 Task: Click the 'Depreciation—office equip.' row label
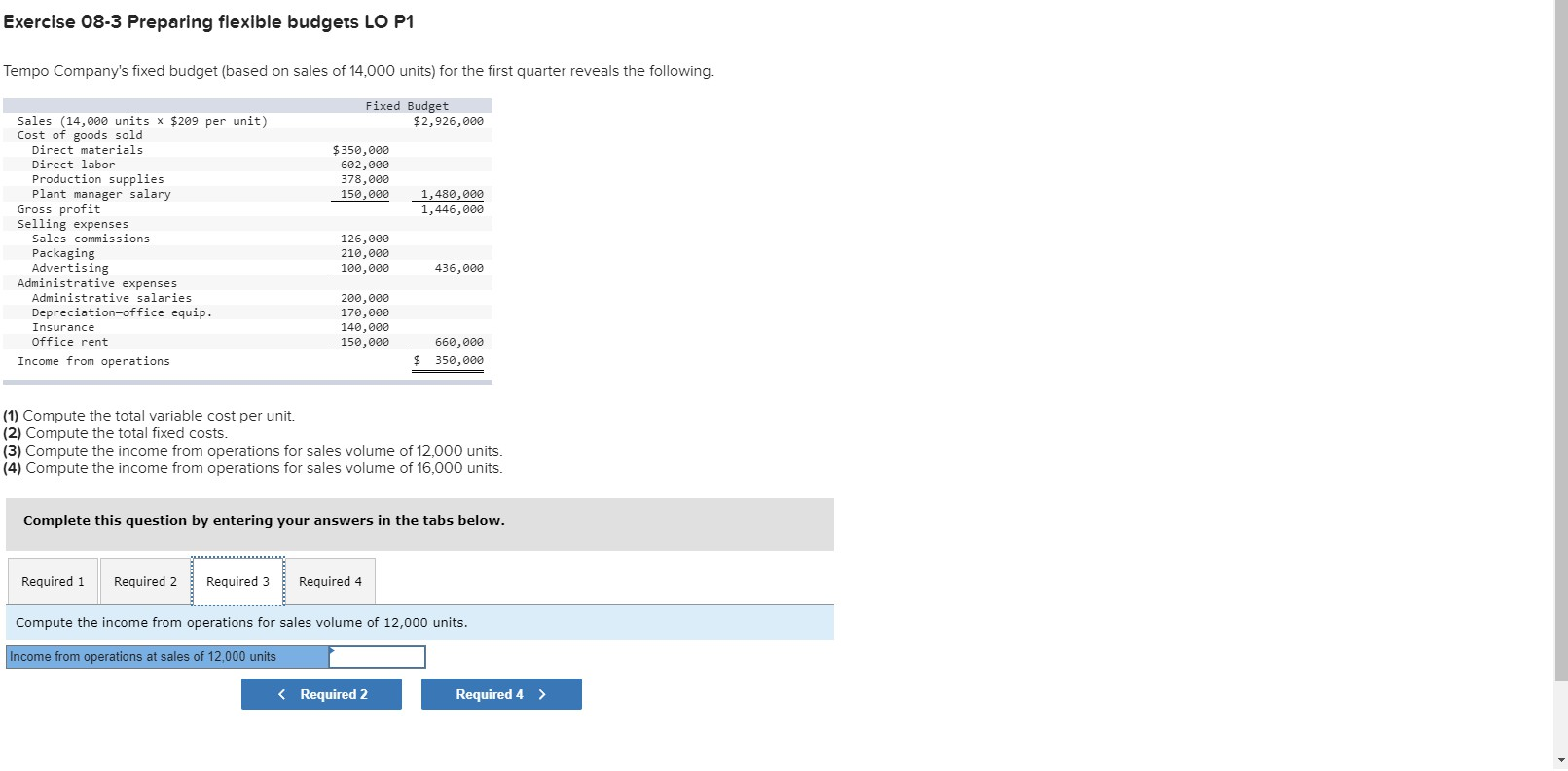pos(122,312)
